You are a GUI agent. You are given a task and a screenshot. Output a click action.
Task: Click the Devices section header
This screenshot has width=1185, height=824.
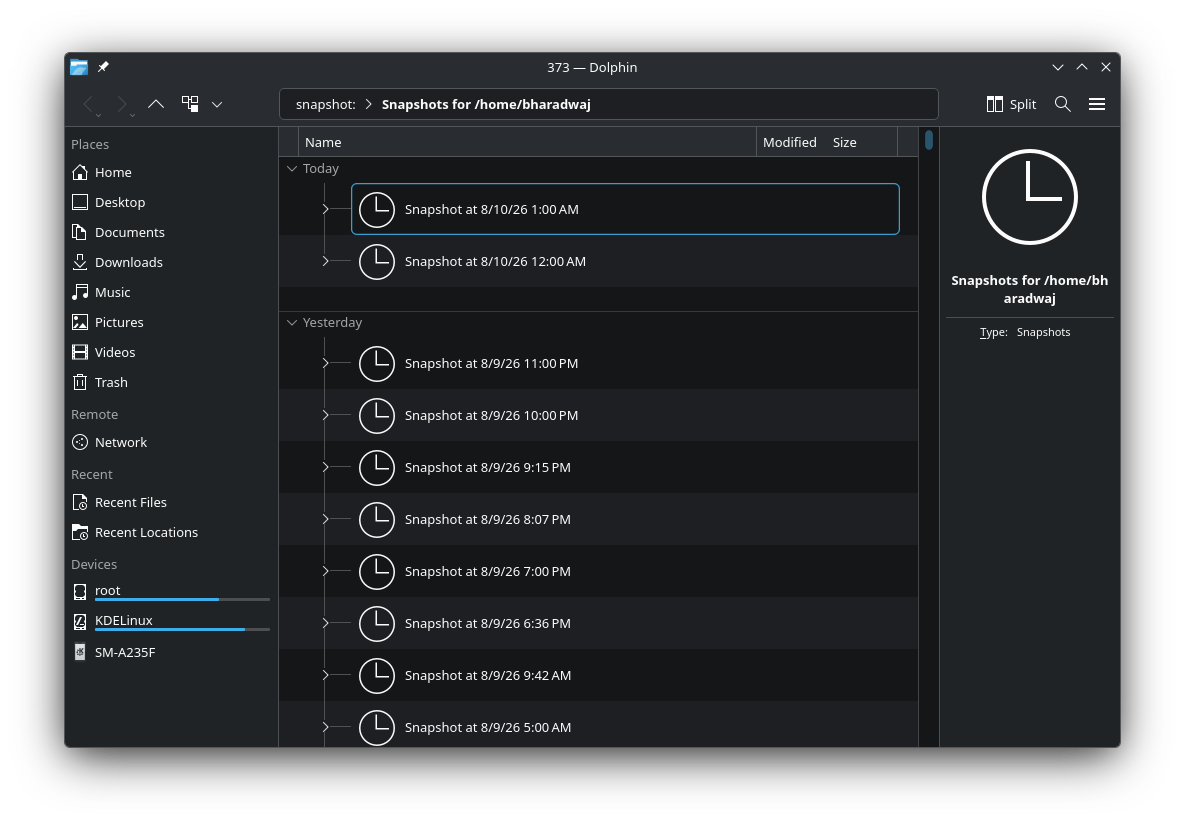[94, 565]
